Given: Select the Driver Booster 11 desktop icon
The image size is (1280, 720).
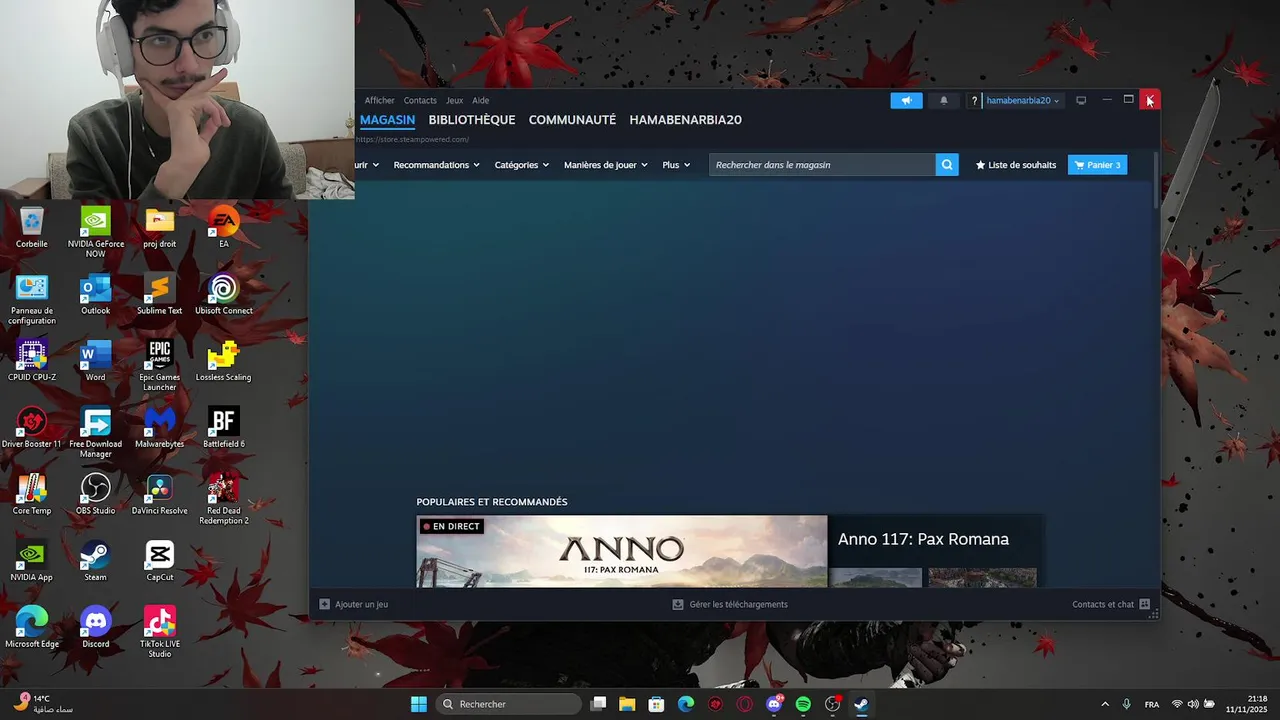Looking at the screenshot, I should (31, 428).
